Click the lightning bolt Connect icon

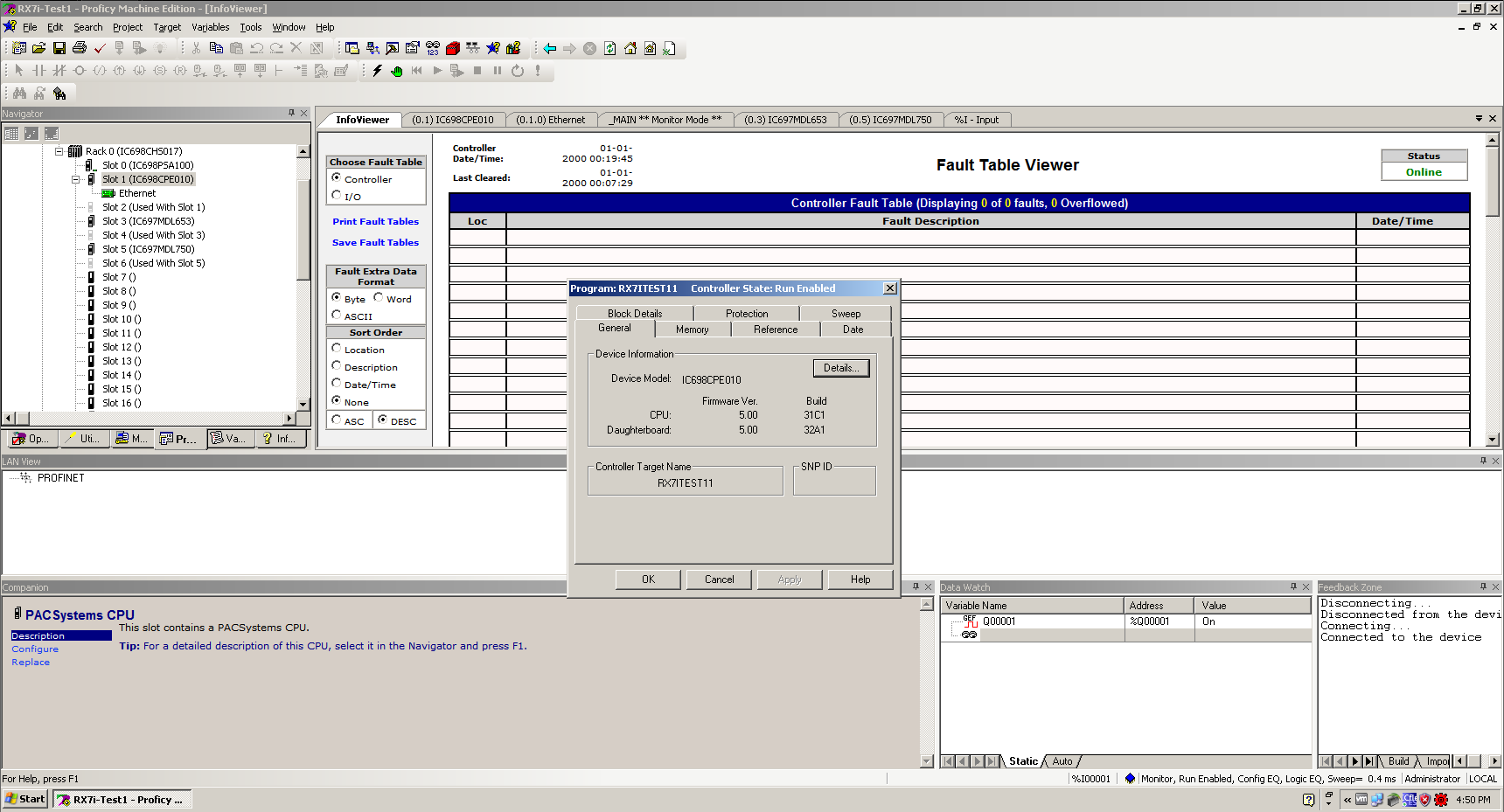(x=377, y=71)
